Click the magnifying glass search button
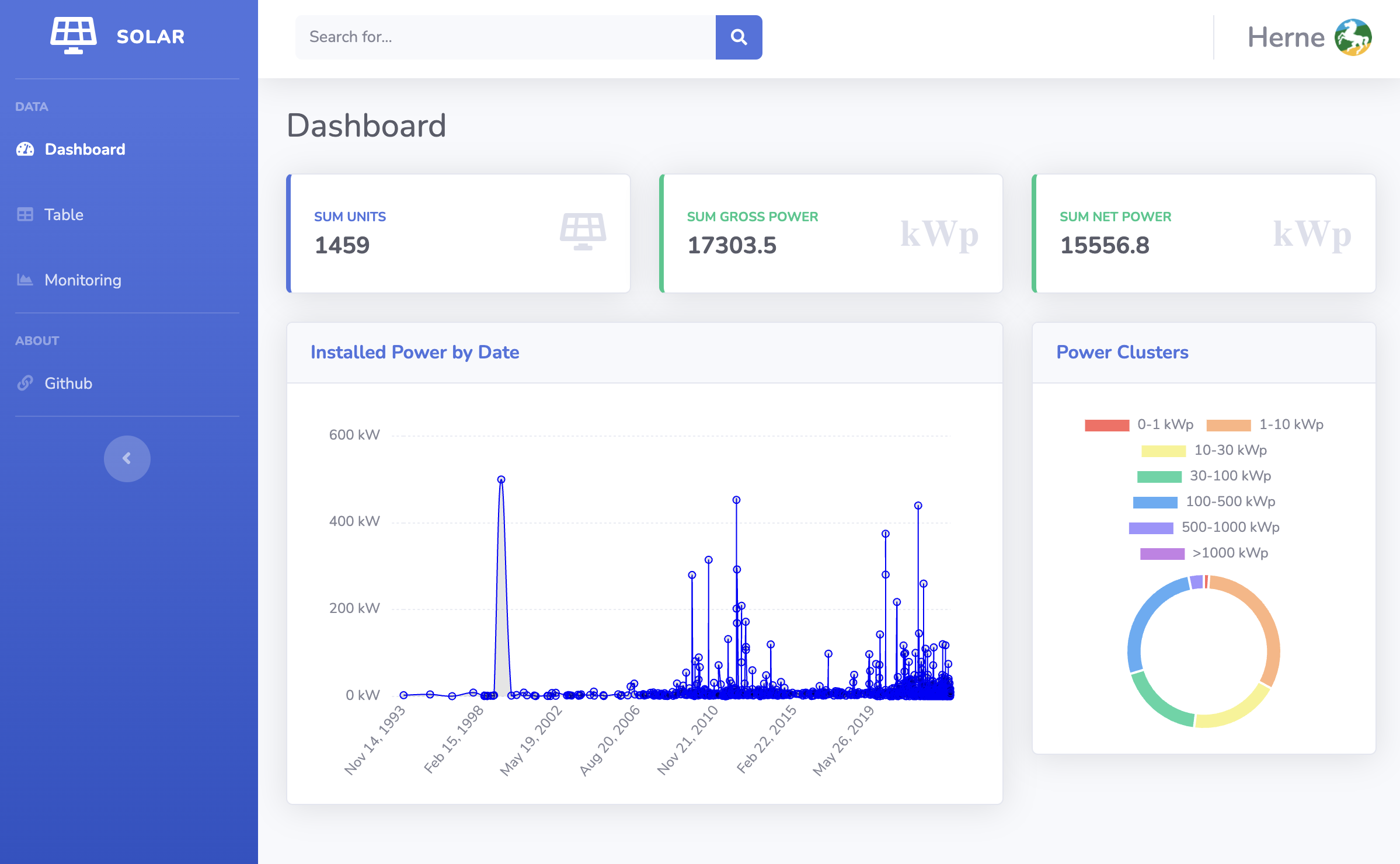 (x=739, y=37)
